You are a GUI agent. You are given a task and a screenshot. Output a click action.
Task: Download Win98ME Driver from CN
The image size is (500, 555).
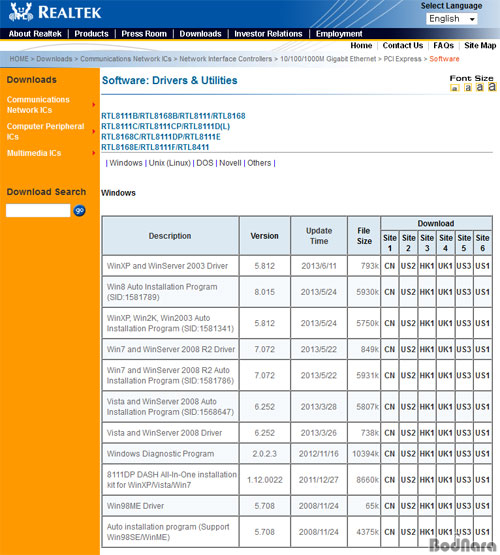tap(390, 506)
